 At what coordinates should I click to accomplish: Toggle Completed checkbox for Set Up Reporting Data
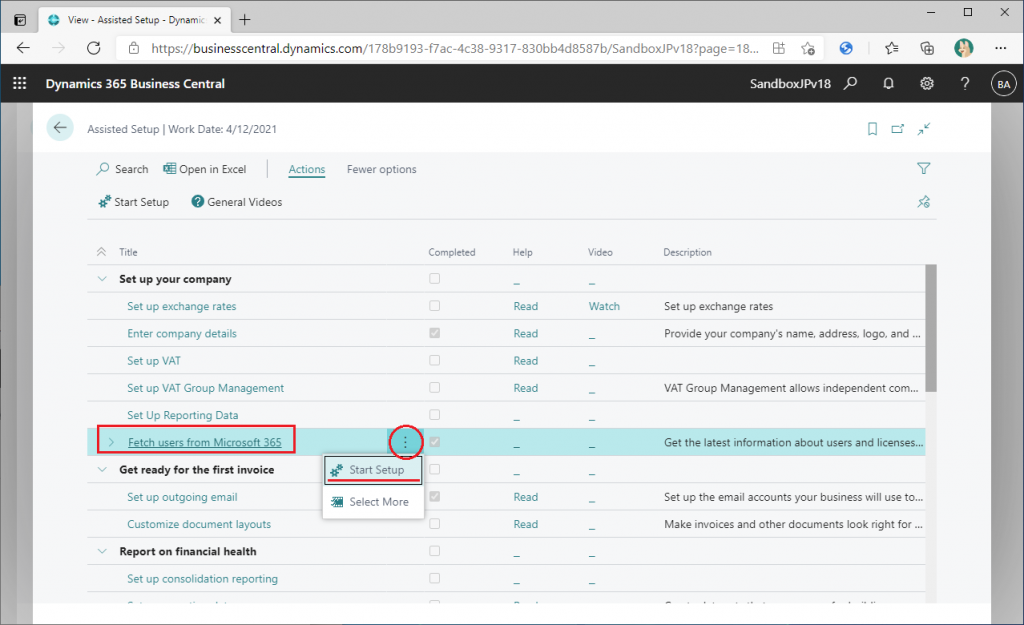point(434,415)
